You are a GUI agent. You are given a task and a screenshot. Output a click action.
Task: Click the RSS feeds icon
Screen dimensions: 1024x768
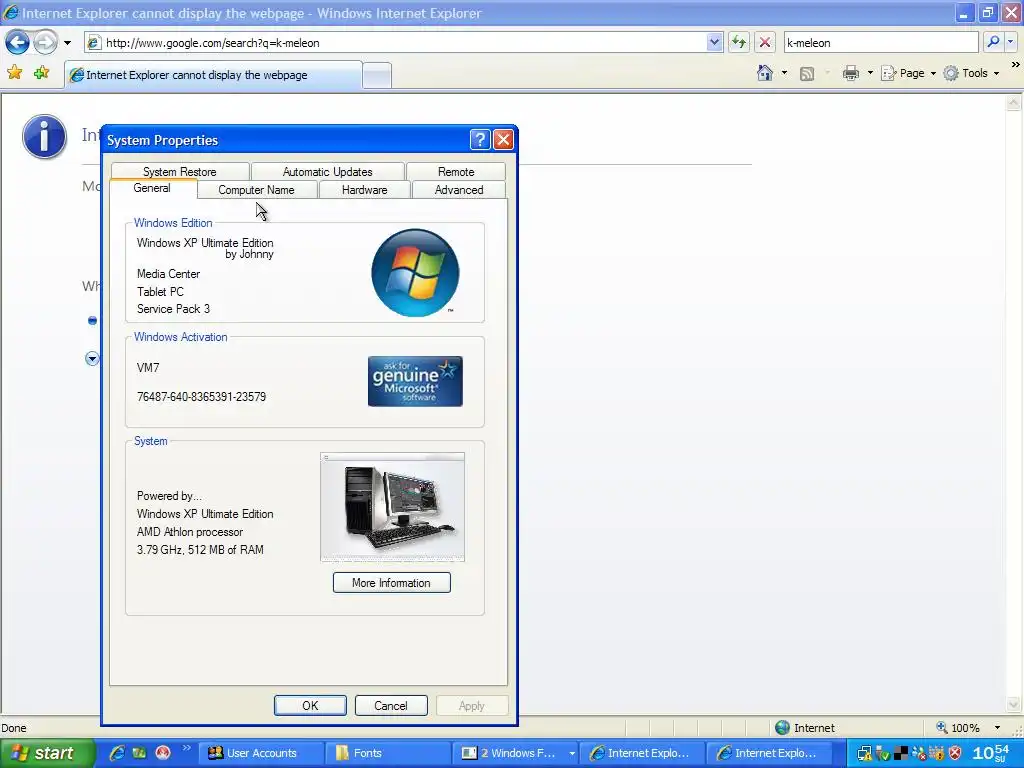[x=807, y=74]
